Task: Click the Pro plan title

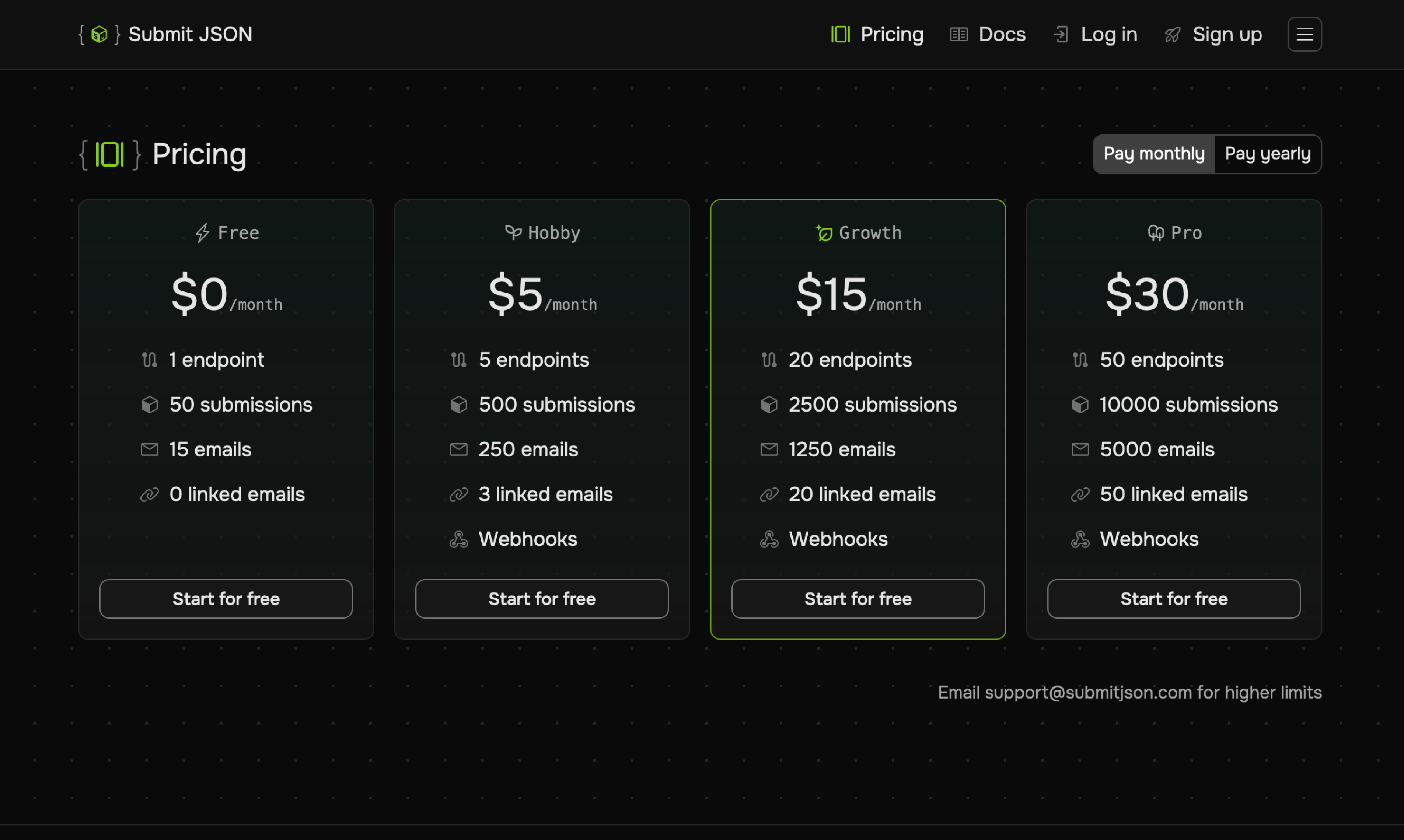Action: (1186, 232)
